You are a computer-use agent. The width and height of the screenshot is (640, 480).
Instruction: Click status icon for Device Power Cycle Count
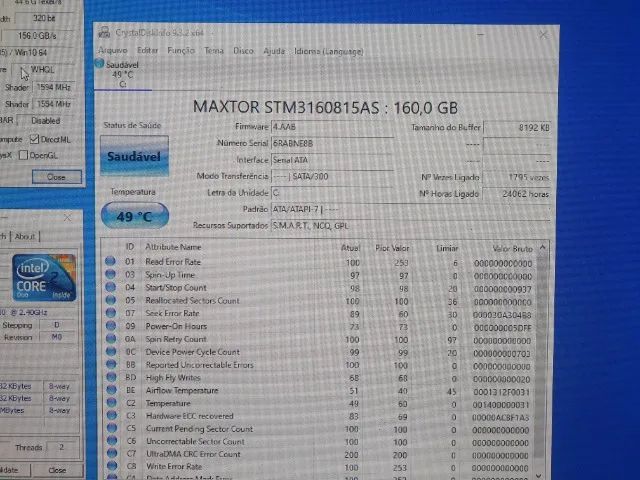point(111,351)
